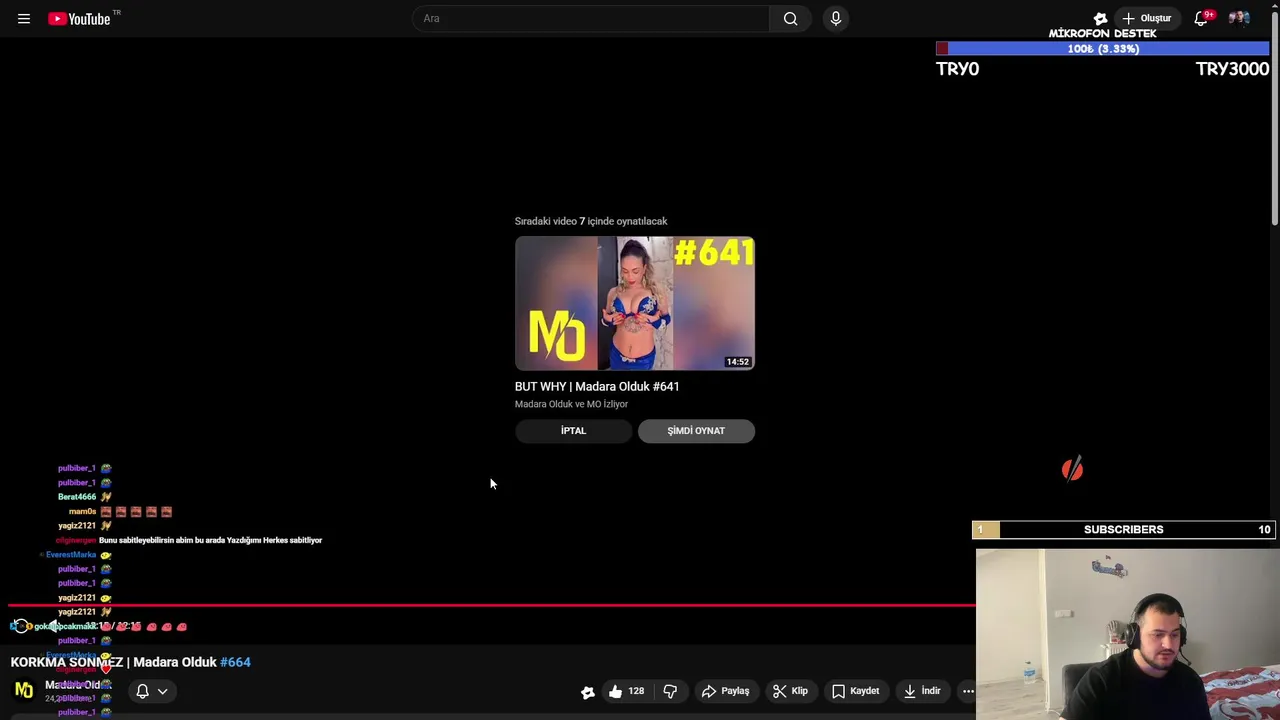1280x720 pixels.
Task: Open the account avatar menu
Action: (1239, 18)
